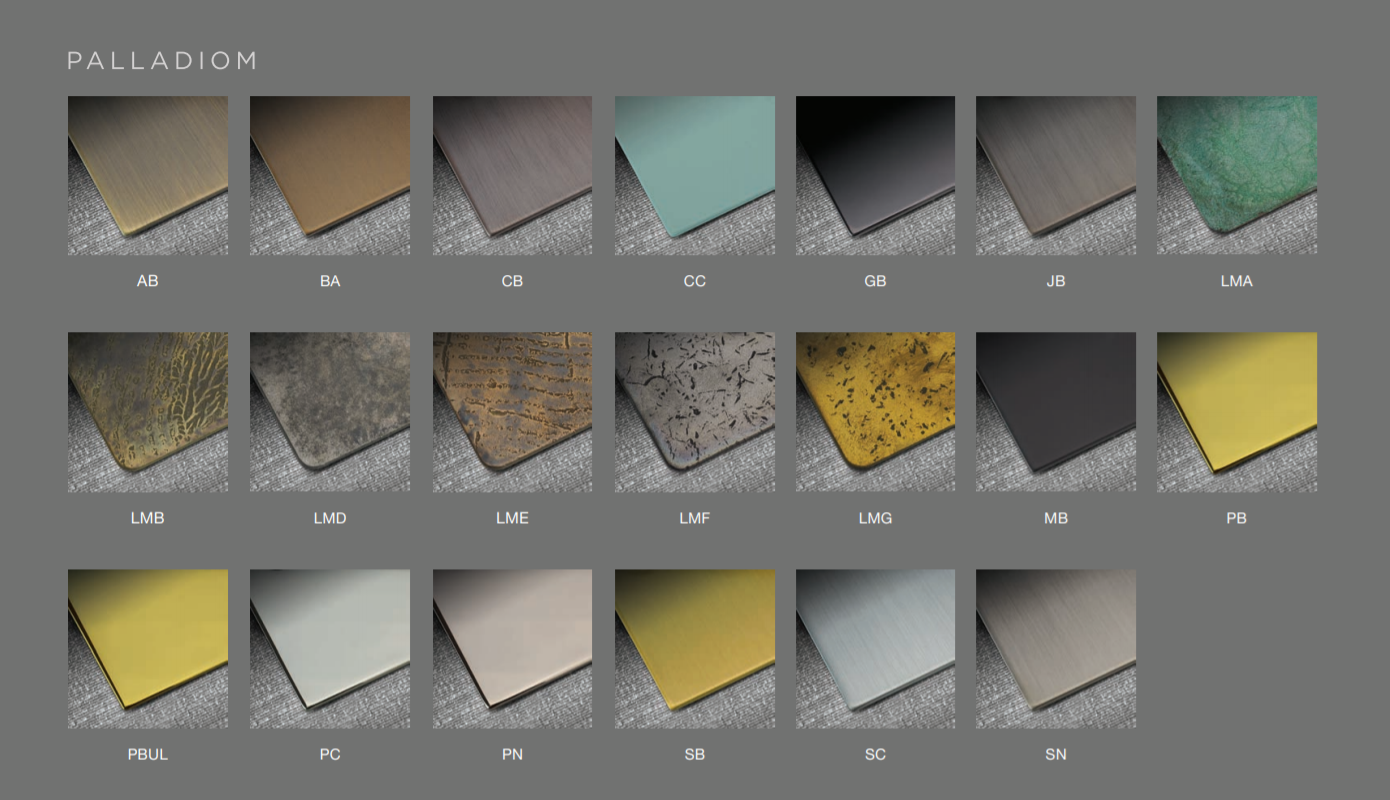The image size is (1390, 800).
Task: Click the PC label text
Action: coord(330,755)
